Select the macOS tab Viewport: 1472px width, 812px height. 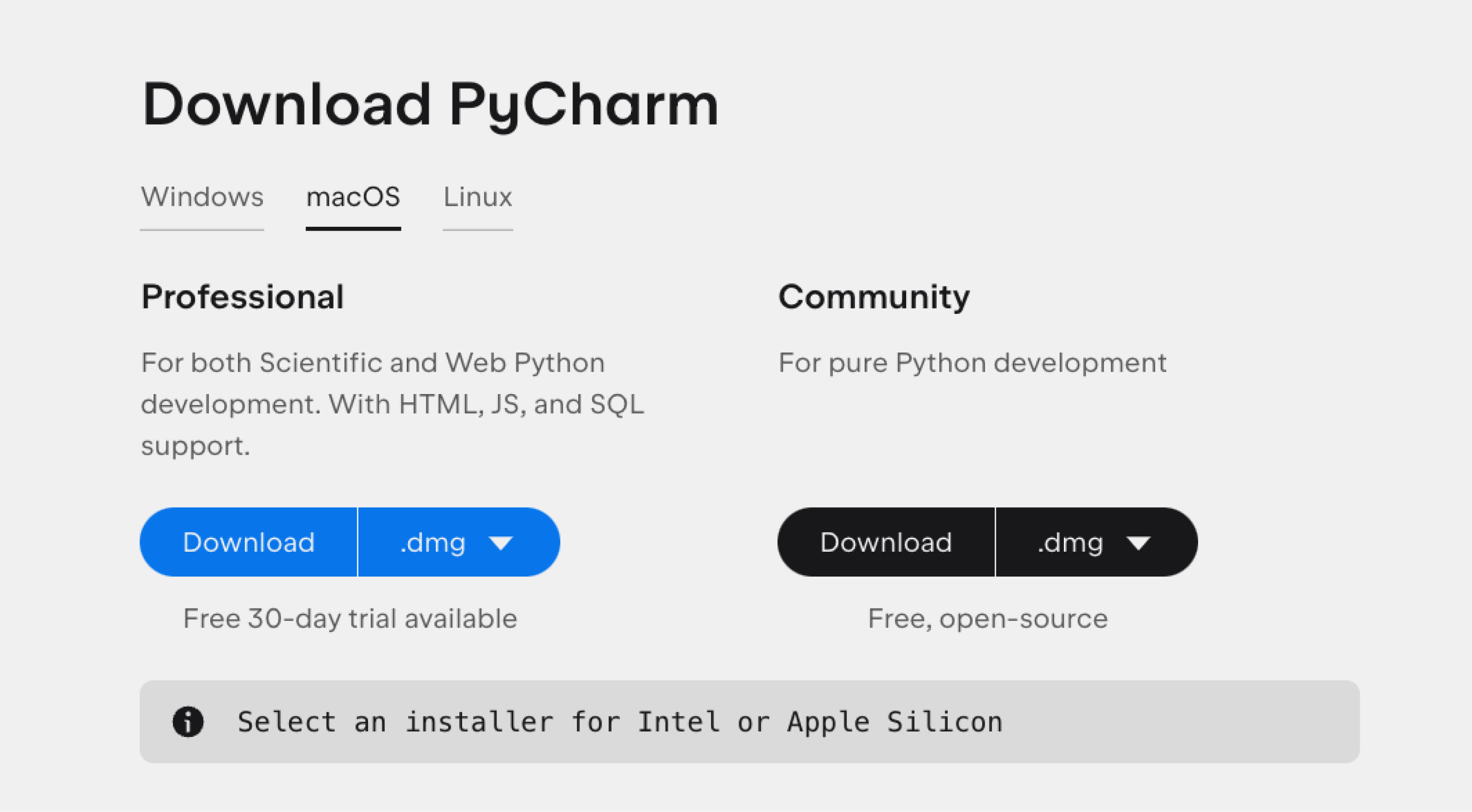coord(353,198)
